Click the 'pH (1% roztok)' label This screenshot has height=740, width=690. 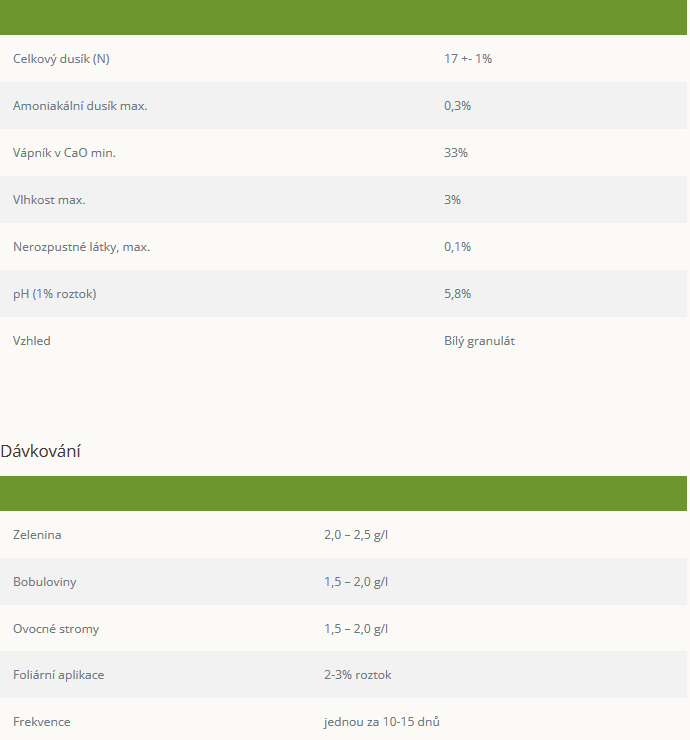click(x=55, y=294)
